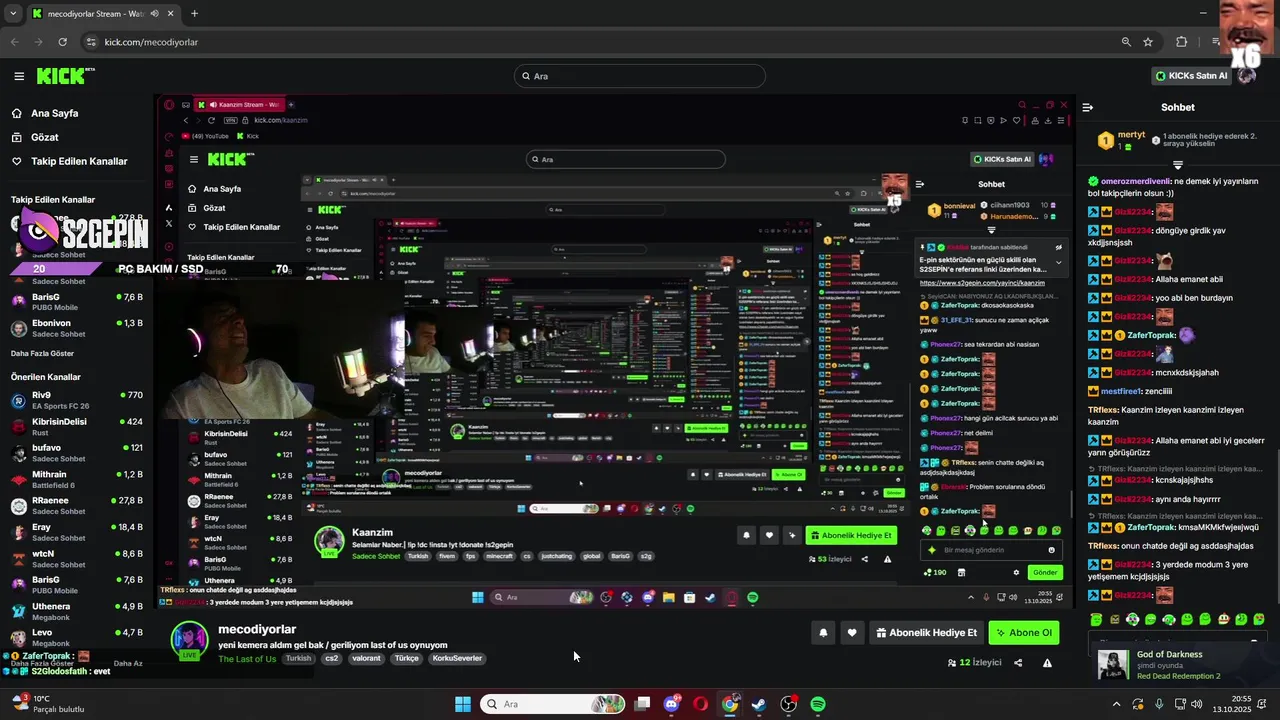Open the taskbar weather widget
Viewport: 1280px width, 720px height.
pos(46,704)
